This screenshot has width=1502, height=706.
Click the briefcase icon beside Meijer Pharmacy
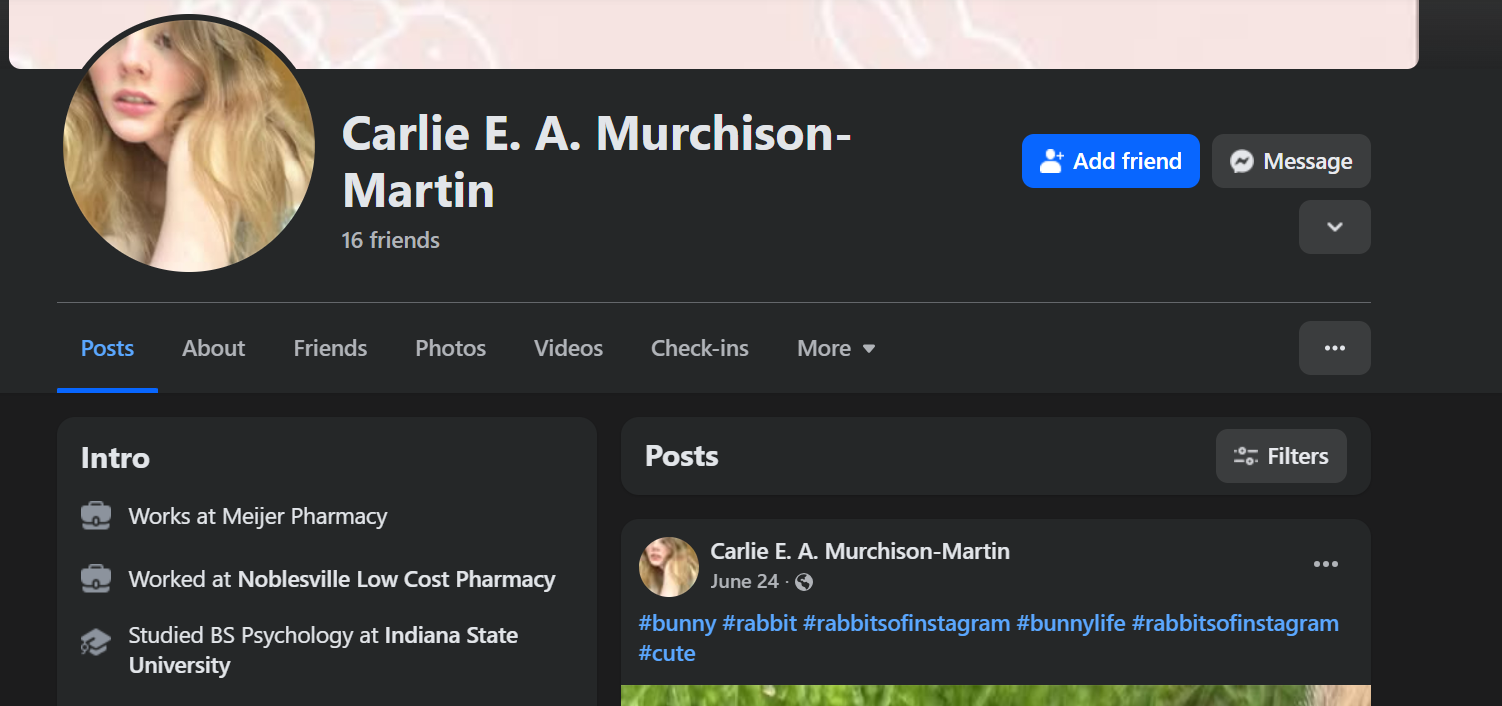point(96,516)
